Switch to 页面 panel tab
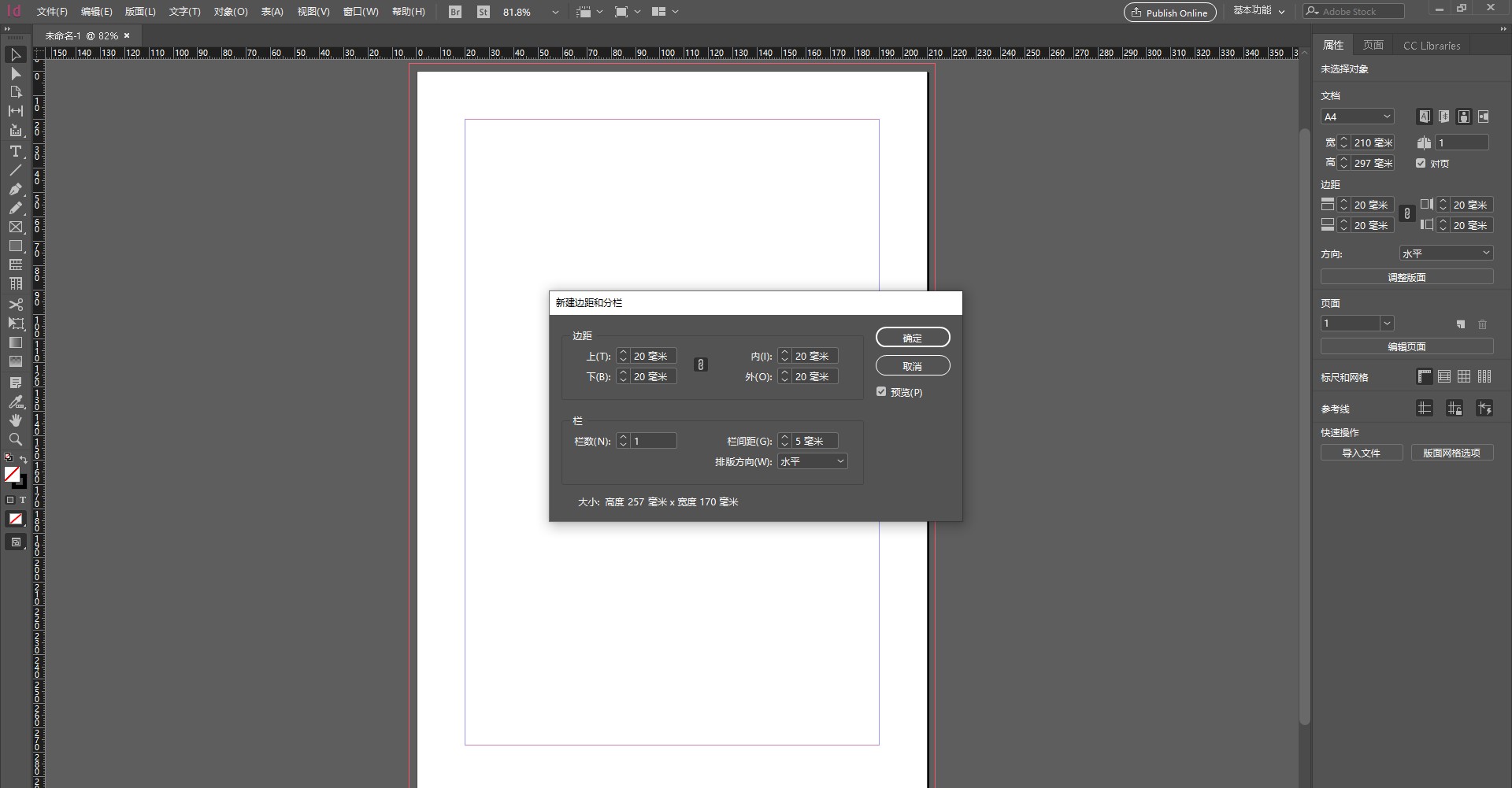The image size is (1512, 788). (x=1373, y=45)
